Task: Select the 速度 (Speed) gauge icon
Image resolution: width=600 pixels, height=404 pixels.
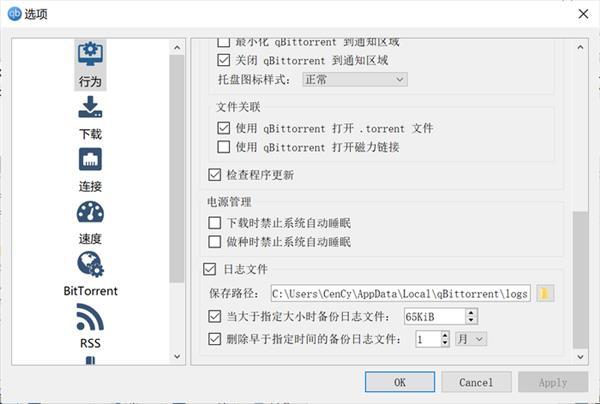Action: click(90, 212)
